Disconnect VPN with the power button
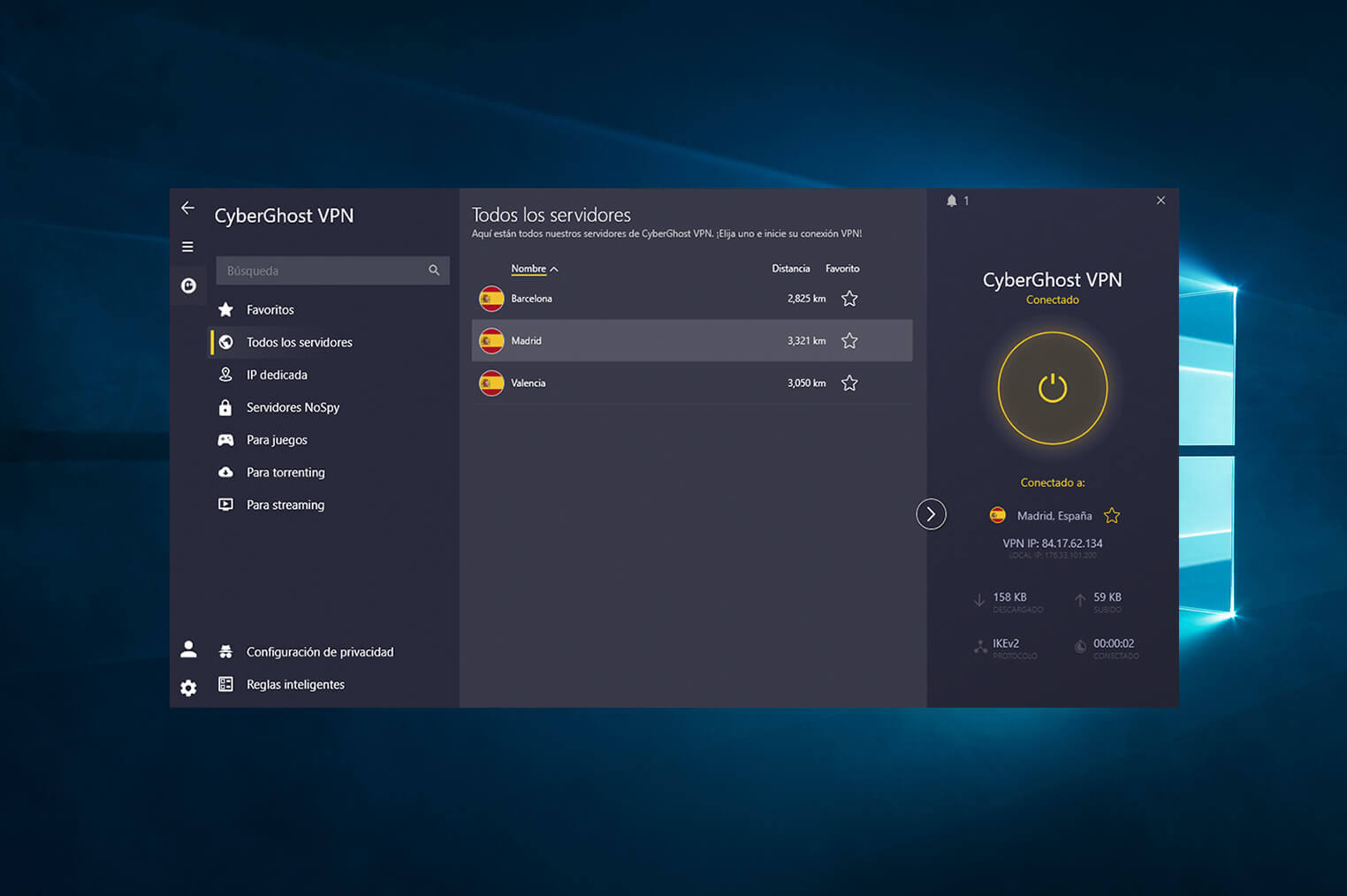This screenshot has width=1347, height=896. pos(1053,388)
